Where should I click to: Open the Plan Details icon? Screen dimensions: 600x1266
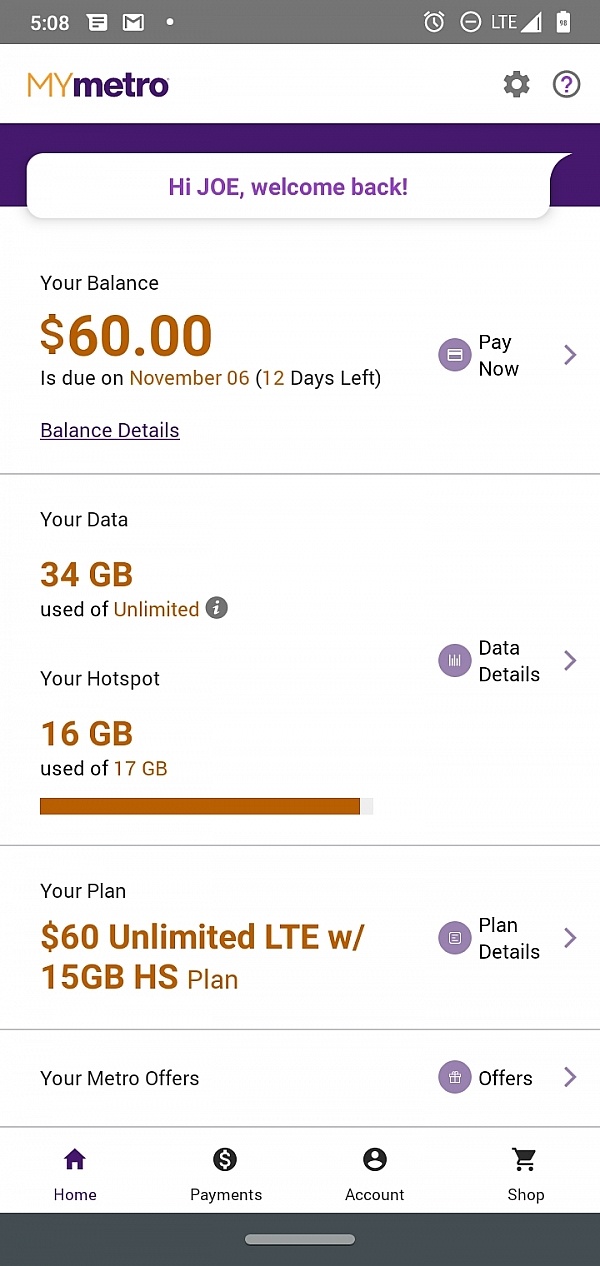tap(454, 938)
